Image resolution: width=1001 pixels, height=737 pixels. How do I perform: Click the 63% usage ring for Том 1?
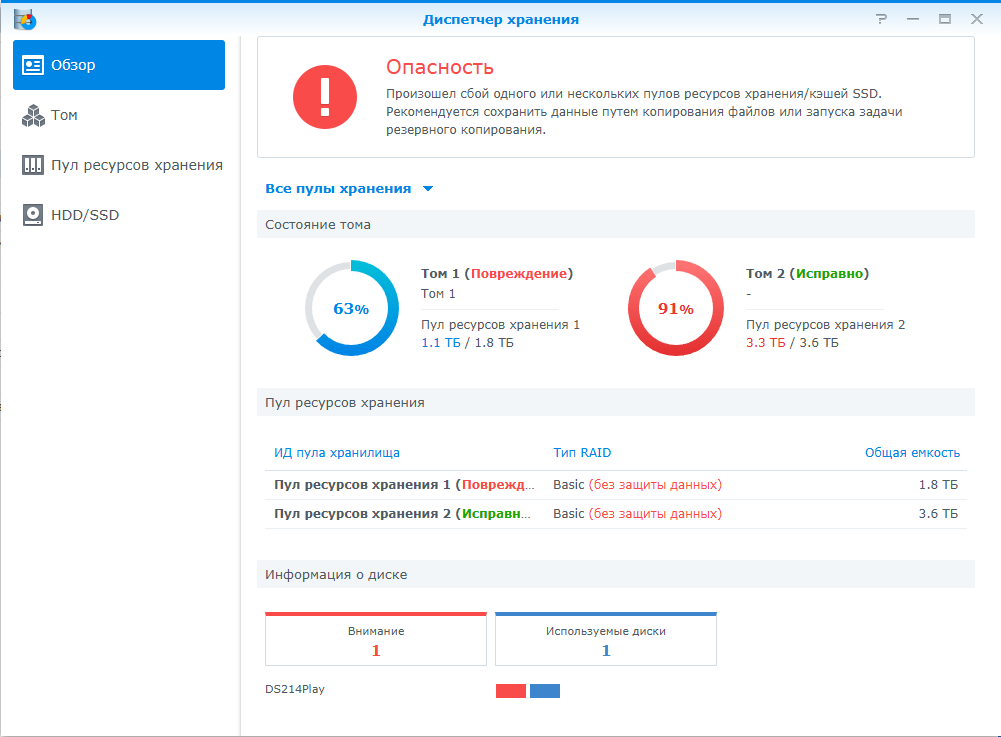click(x=351, y=309)
